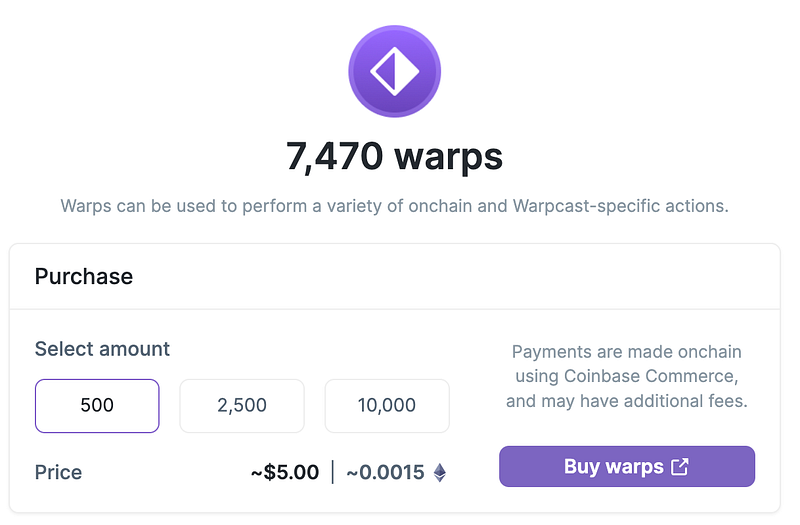Viewport: 800px width, 525px height.
Task: Click the words 'additional fees' in the notice
Action: pos(685,401)
